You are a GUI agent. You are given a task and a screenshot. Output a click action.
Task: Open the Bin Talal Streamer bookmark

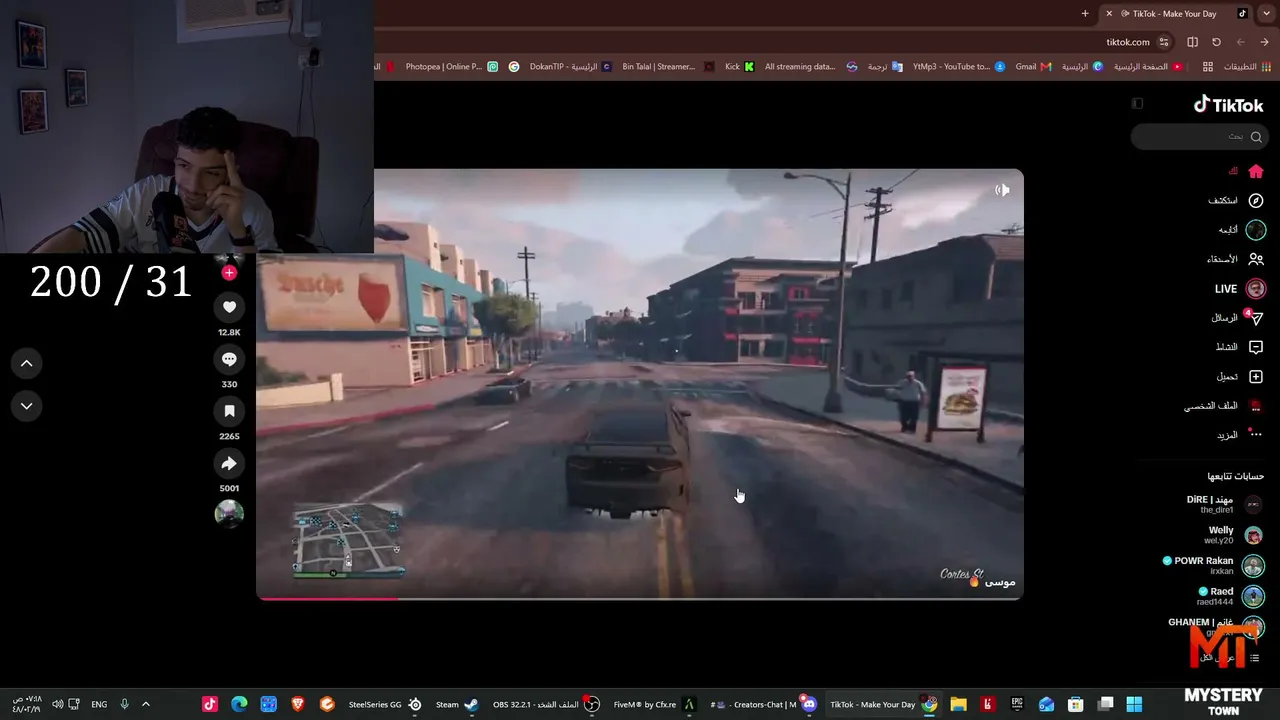click(x=668, y=67)
